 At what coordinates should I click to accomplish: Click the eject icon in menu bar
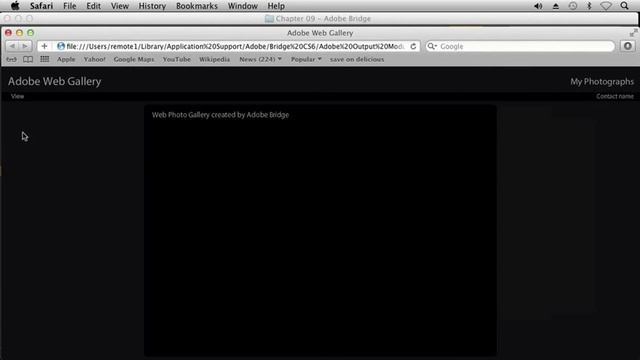pyautogui.click(x=556, y=6)
